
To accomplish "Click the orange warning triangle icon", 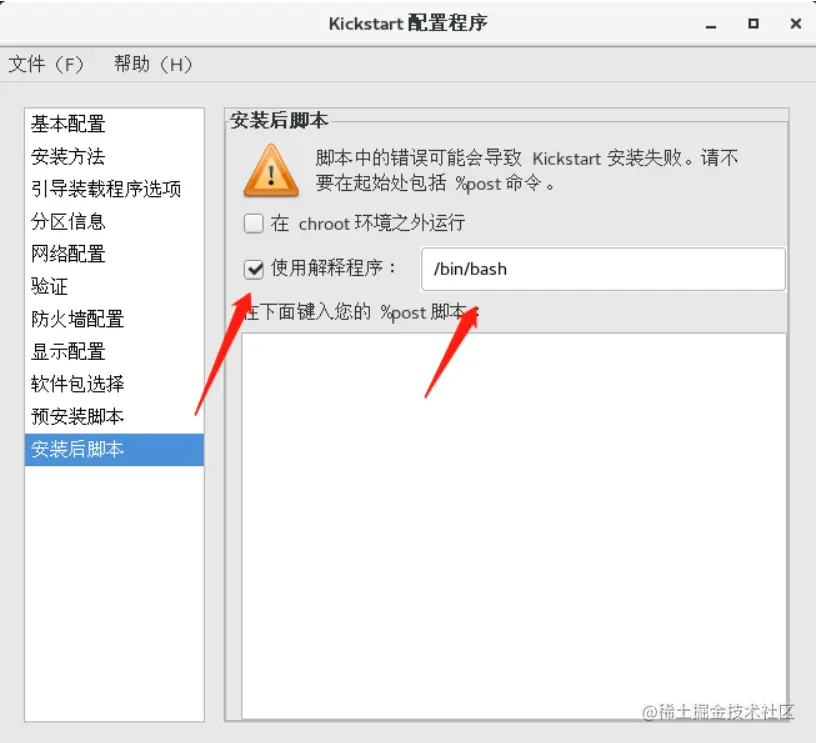I will [271, 171].
